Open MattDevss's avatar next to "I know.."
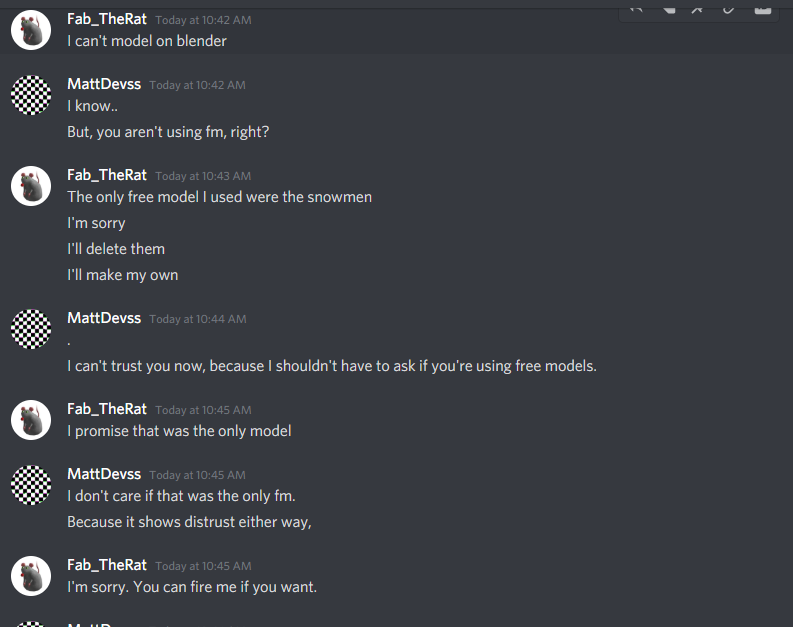 pos(31,95)
